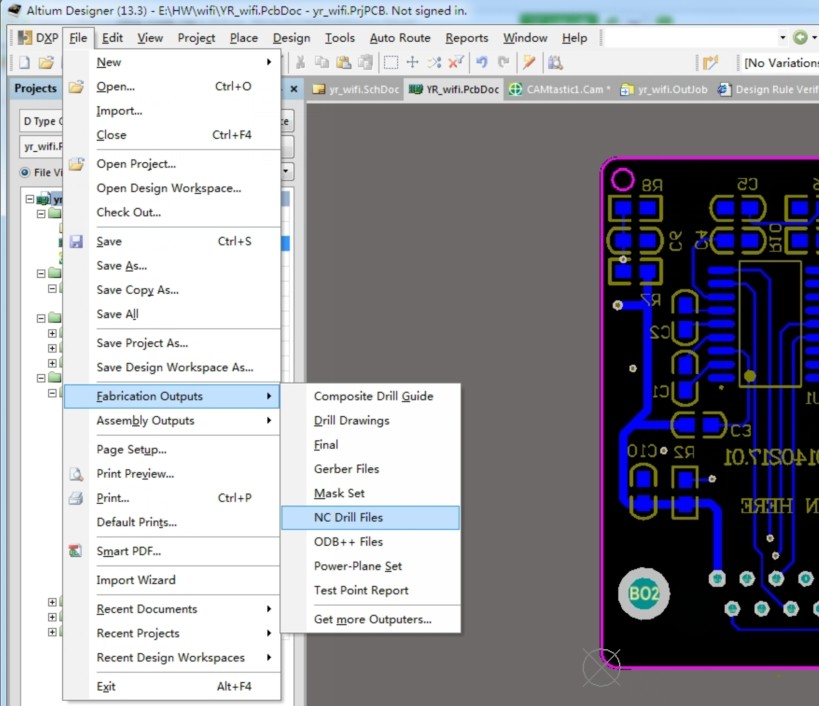Open the File menu
This screenshot has height=706, width=819.
pos(78,38)
